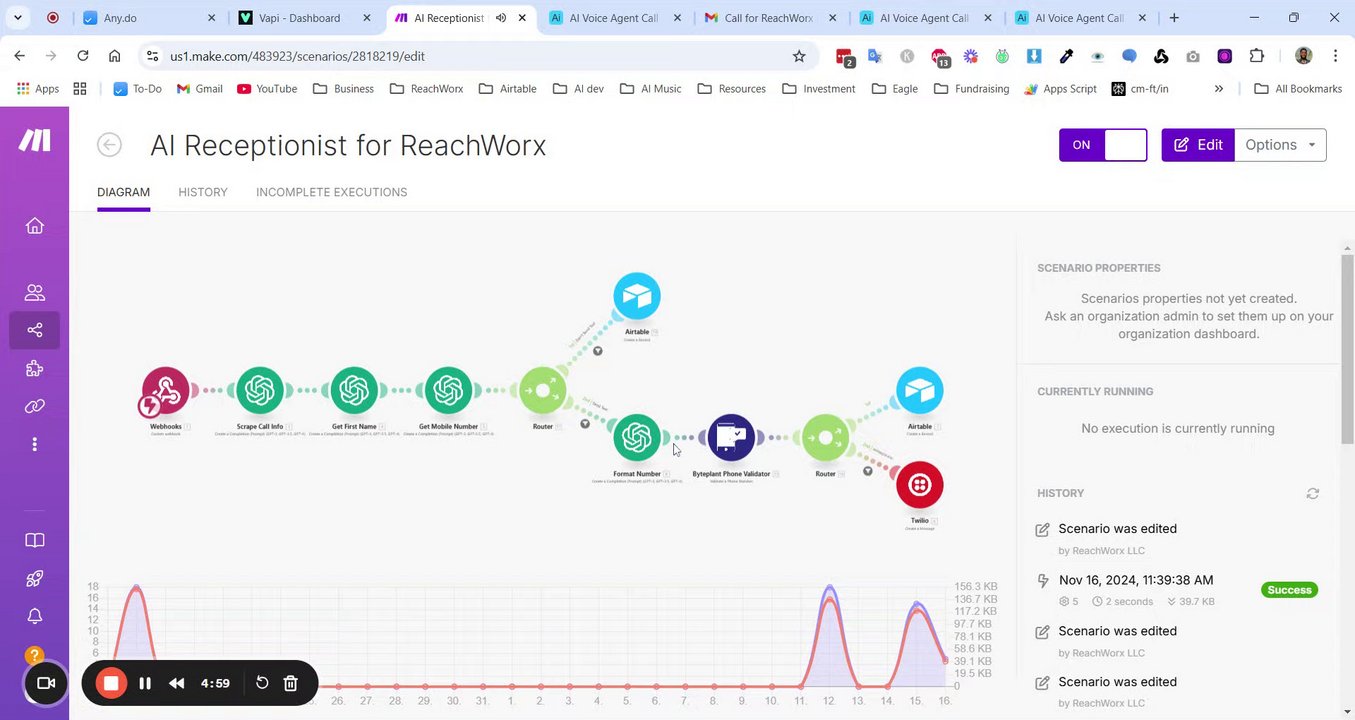The height and width of the screenshot is (720, 1355).
Task: Open the Nov 16, 2024 execution entry
Action: click(1136, 580)
